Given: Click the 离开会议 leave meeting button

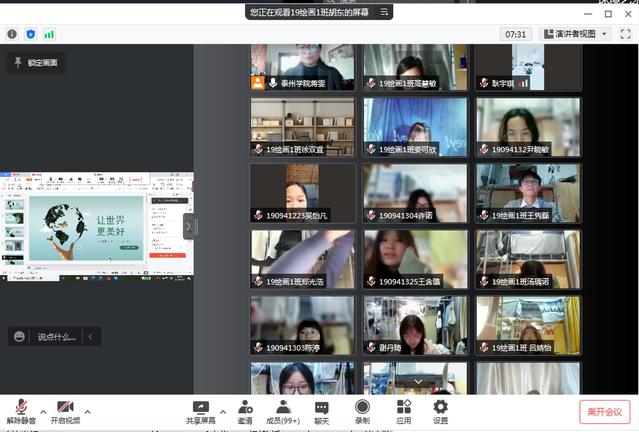Looking at the screenshot, I should click(x=604, y=411).
